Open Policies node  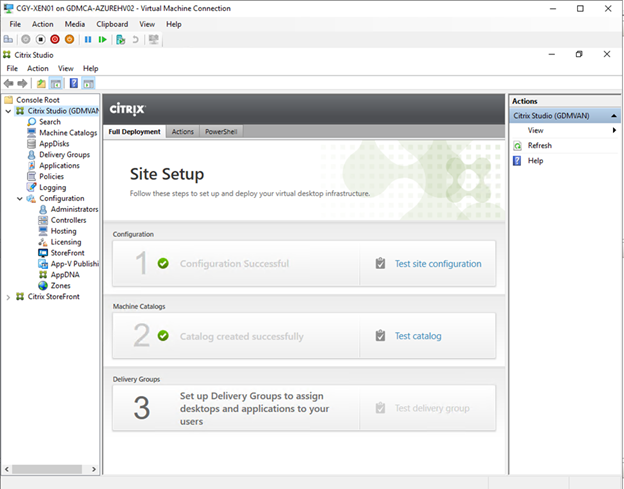click(51, 176)
